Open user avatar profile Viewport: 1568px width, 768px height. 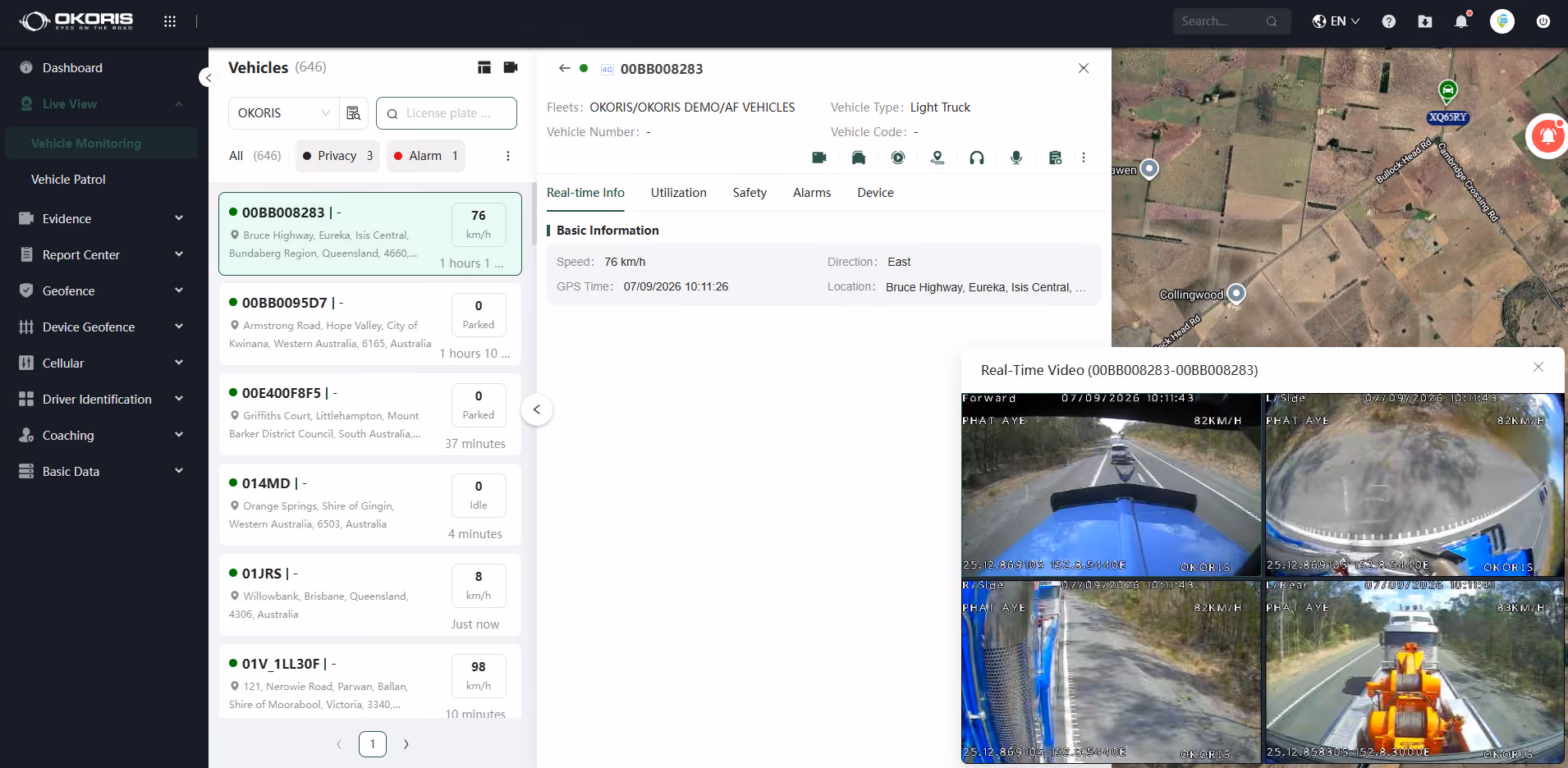click(x=1502, y=21)
